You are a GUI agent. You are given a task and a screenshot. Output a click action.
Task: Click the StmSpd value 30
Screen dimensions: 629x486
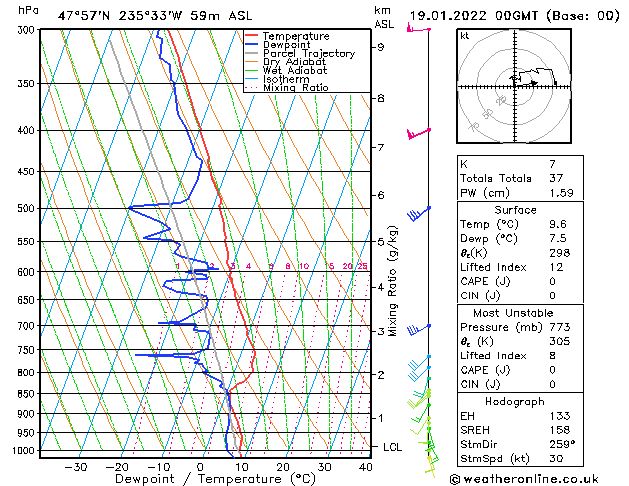(556, 458)
